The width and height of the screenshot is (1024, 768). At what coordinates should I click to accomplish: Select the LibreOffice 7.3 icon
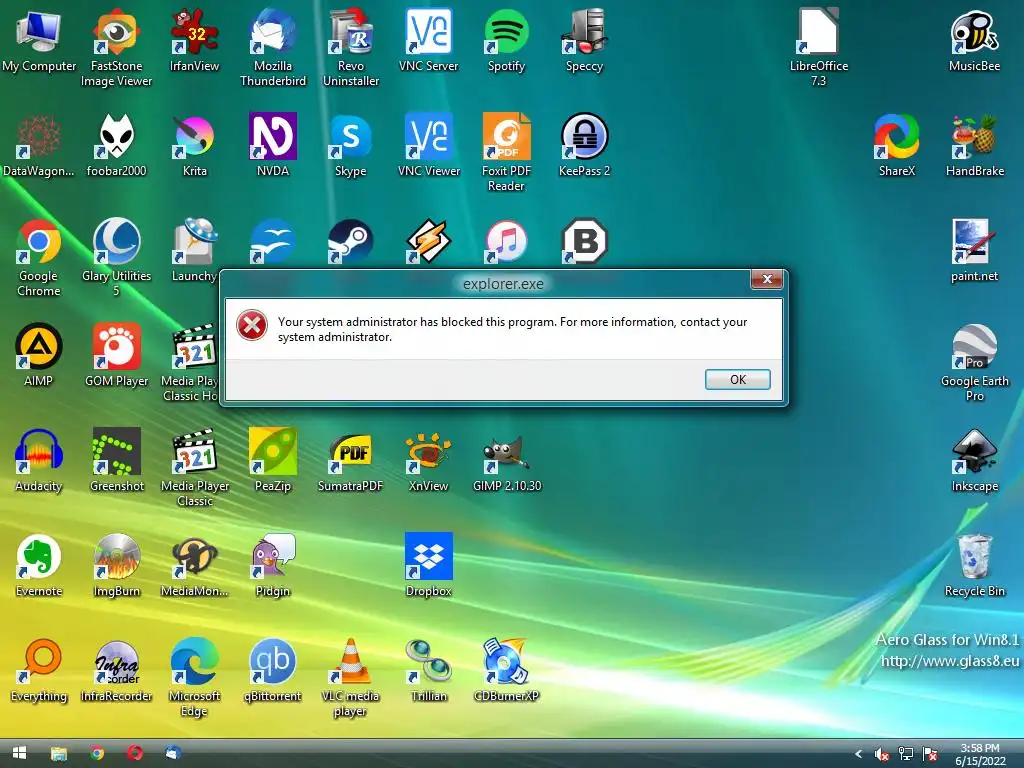tap(818, 48)
